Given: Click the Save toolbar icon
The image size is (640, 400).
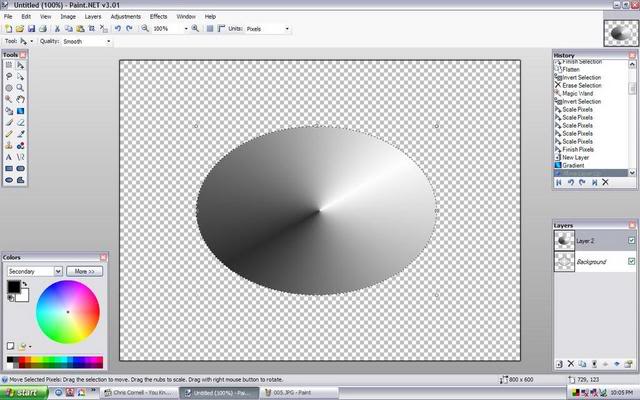Looking at the screenshot, I should [31, 29].
